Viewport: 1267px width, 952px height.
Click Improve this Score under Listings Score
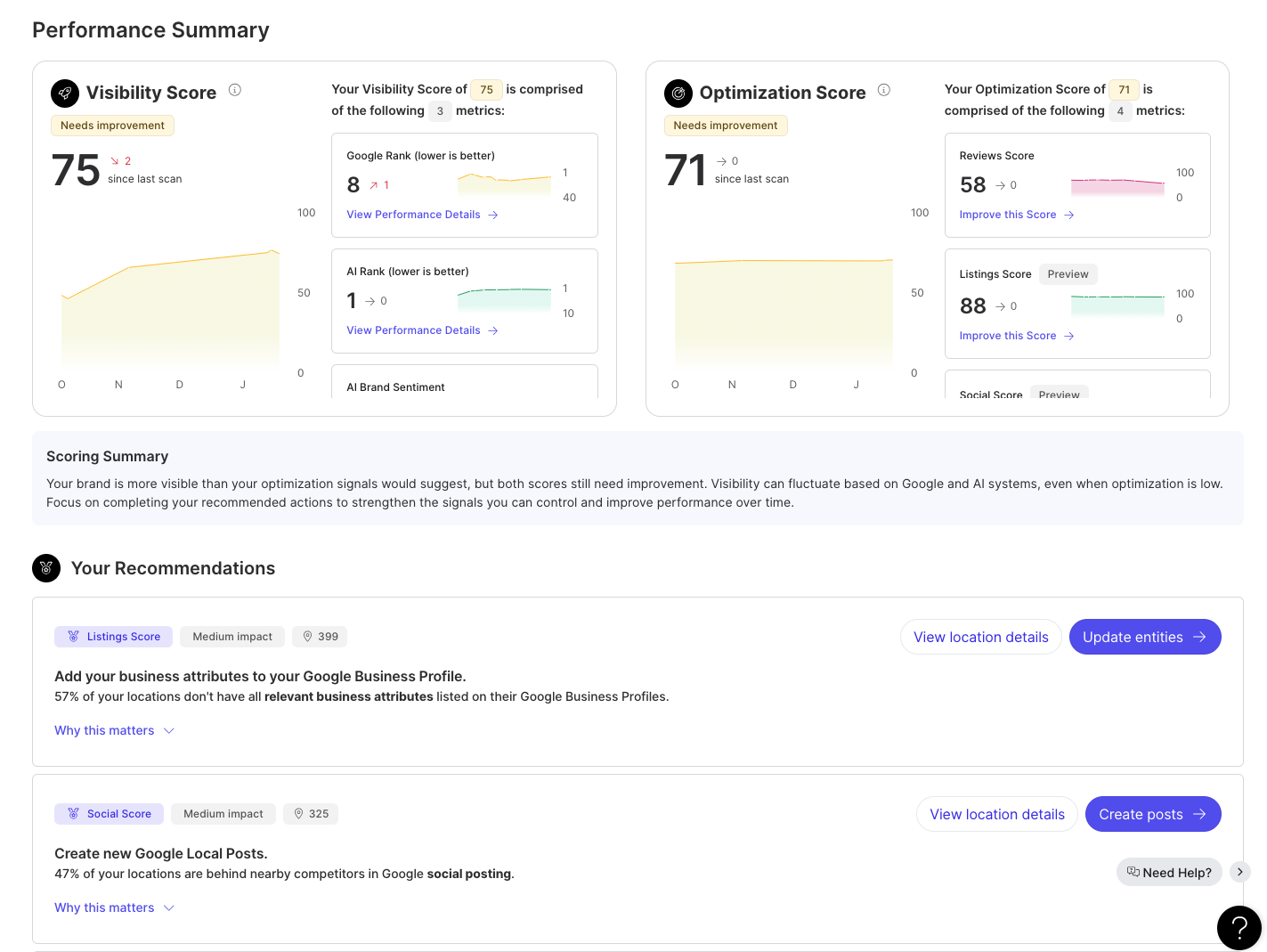(1016, 336)
